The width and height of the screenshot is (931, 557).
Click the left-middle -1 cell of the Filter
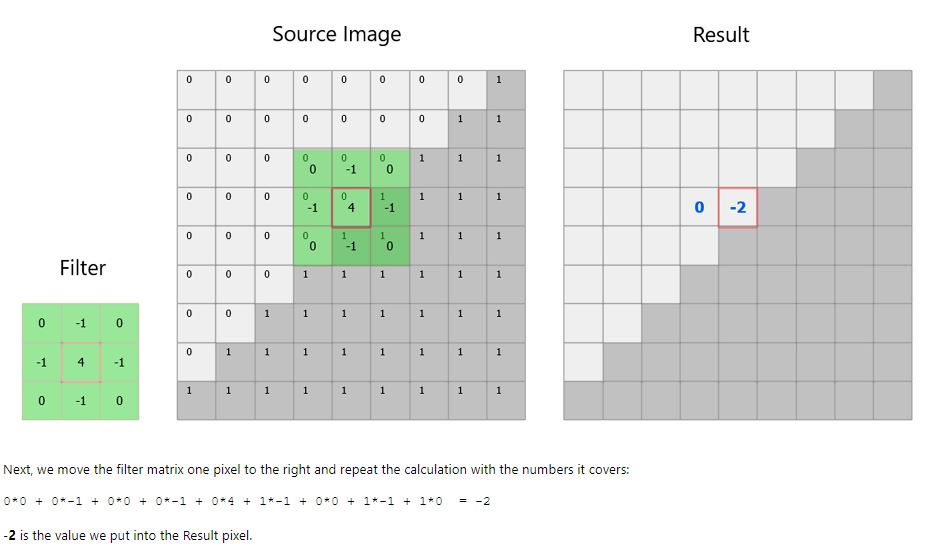(42, 362)
